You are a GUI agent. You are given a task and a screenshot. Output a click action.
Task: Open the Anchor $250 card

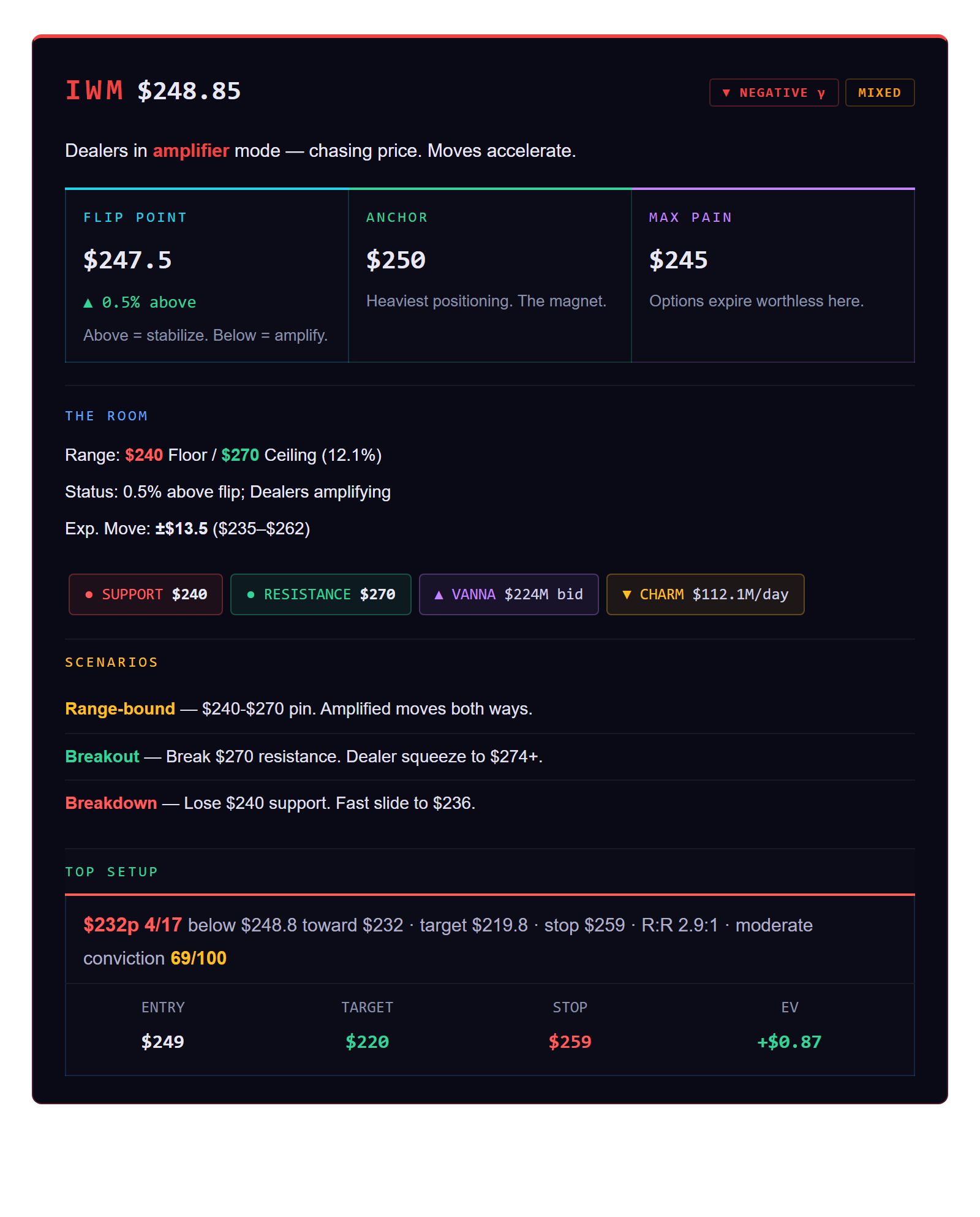coord(489,275)
